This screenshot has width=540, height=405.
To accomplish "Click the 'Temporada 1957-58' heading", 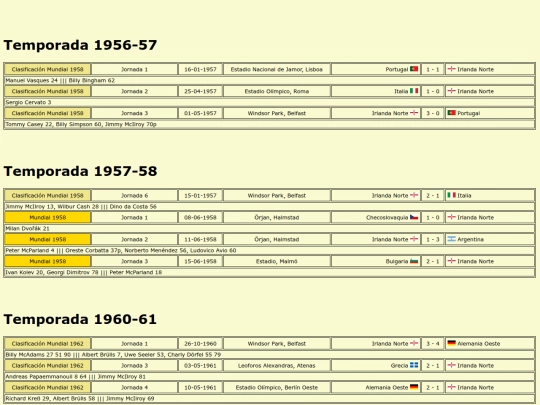I will pos(80,171).
